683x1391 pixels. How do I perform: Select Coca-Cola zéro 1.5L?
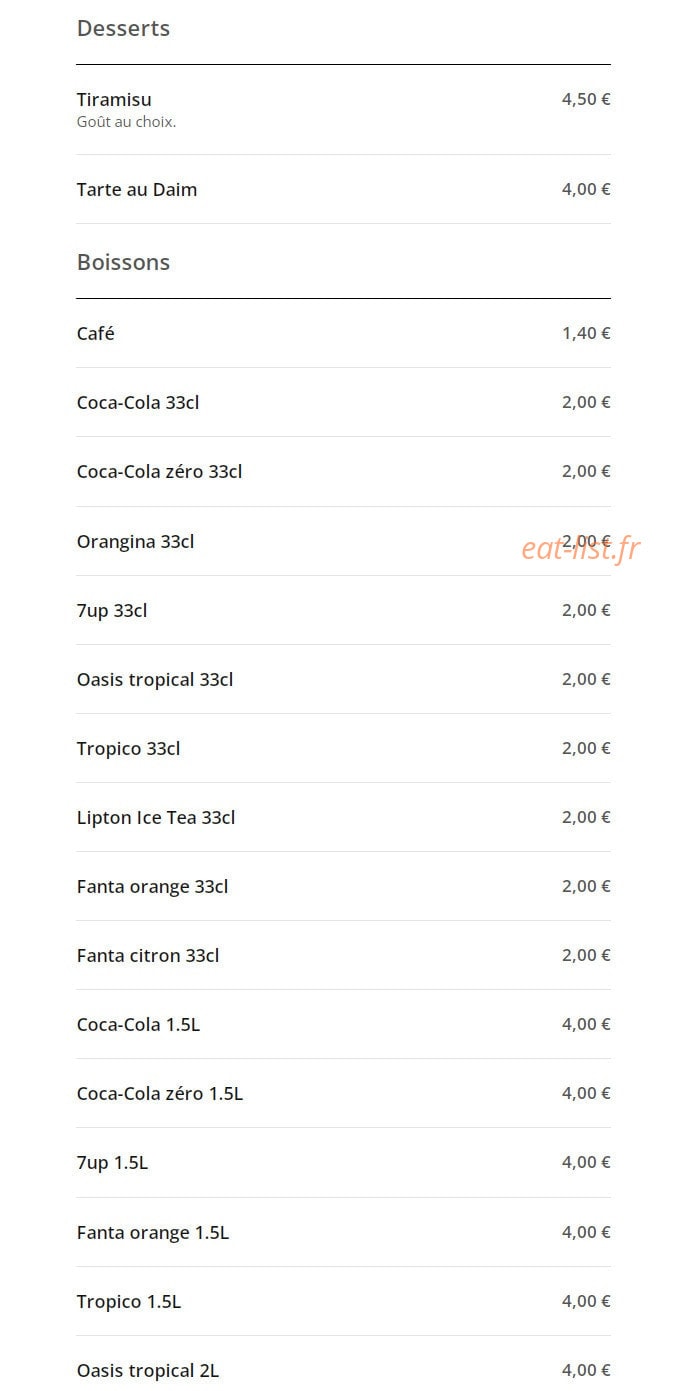pyautogui.click(x=343, y=1093)
